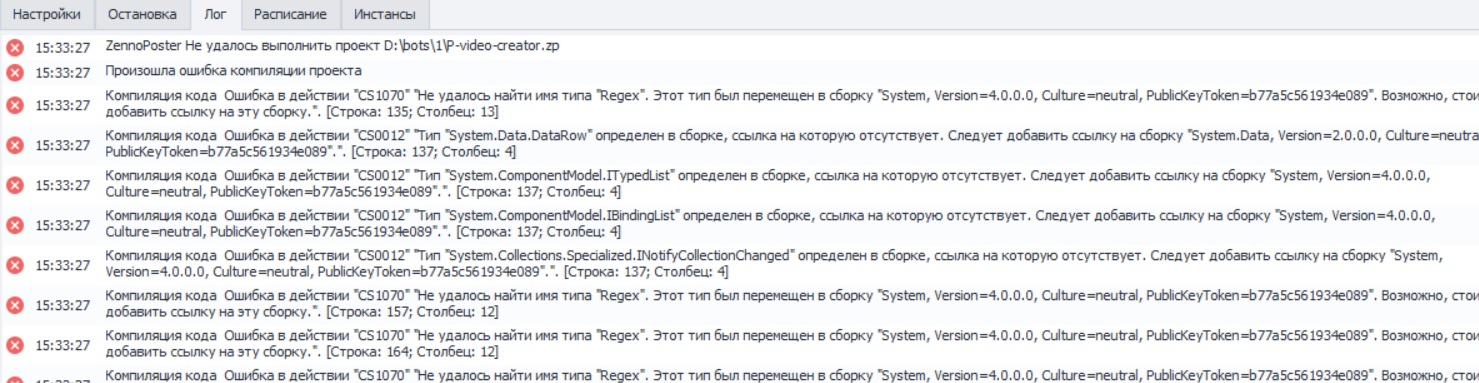Click error icon of Regex error at Строка 164

(x=15, y=345)
